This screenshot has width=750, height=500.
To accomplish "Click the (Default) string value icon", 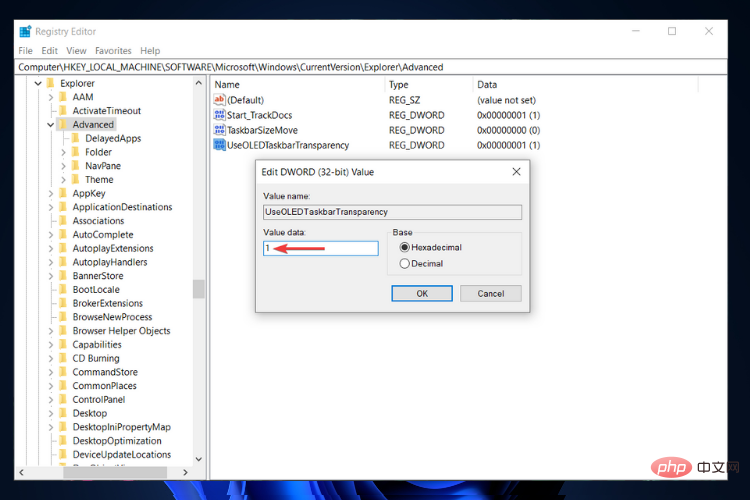I will coord(219,100).
